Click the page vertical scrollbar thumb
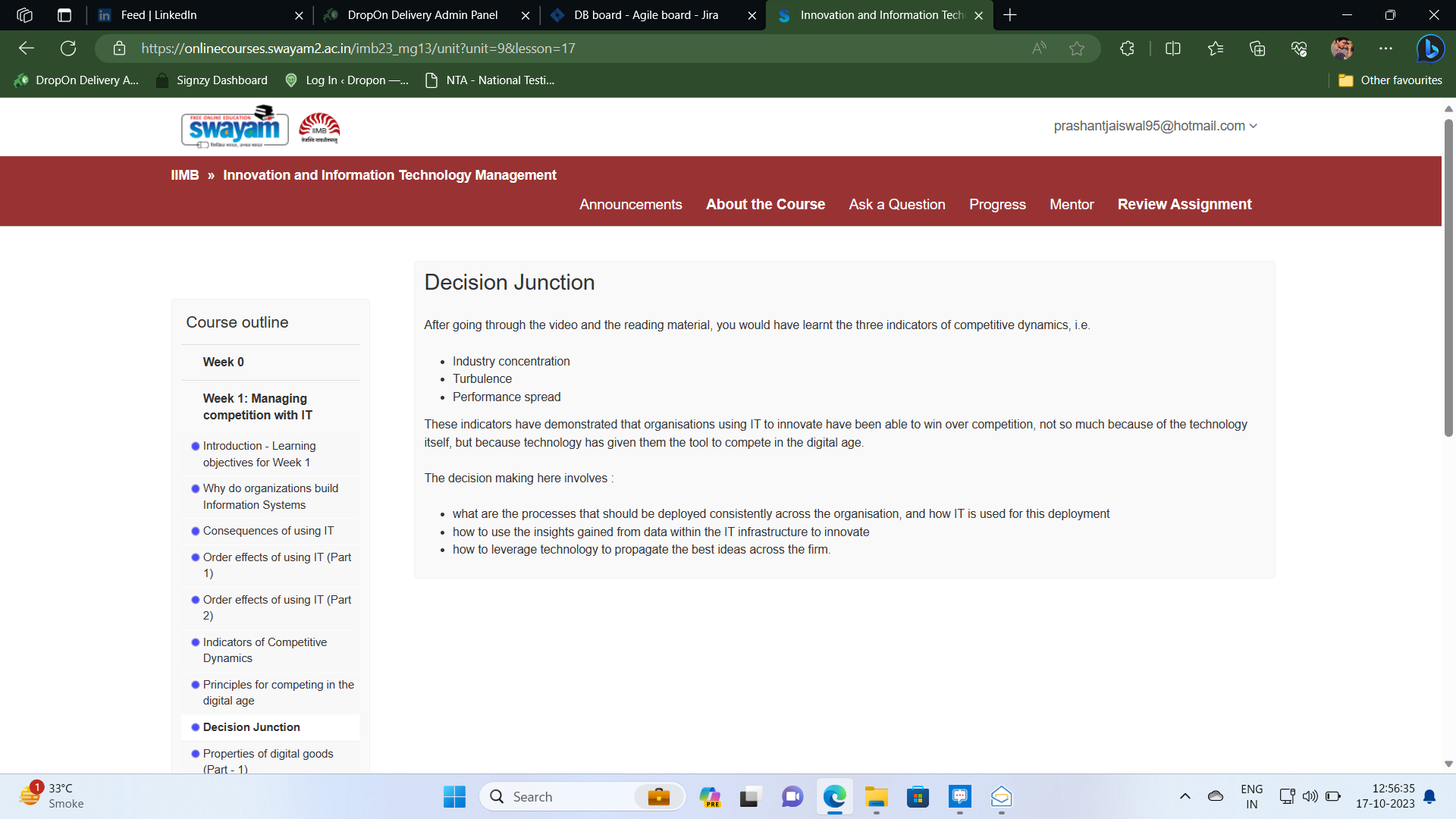Viewport: 1456px width, 819px height. click(1448, 277)
